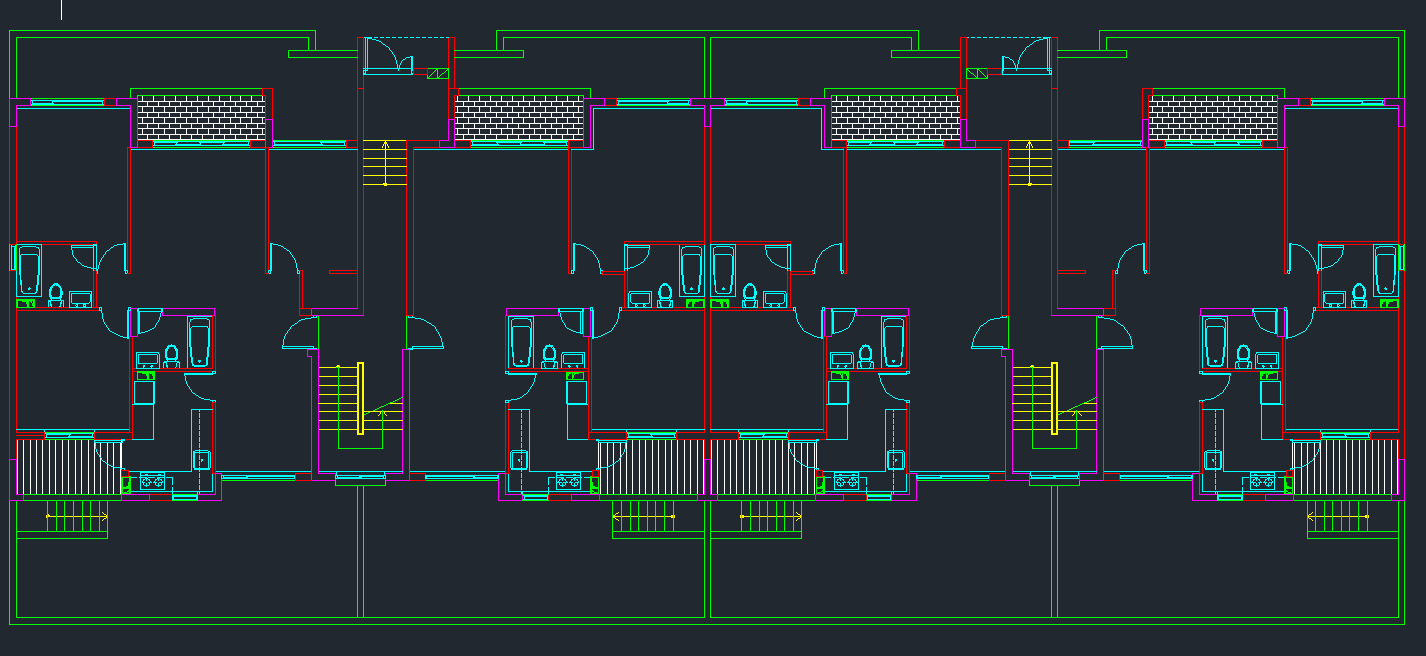Select the bathtub in the far-left bathroom
This screenshot has width=1426, height=656.
coord(29,270)
